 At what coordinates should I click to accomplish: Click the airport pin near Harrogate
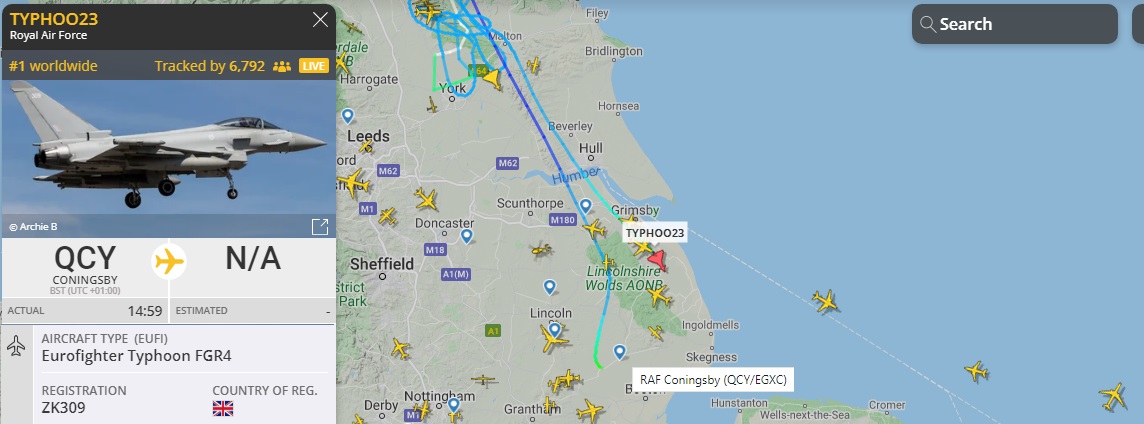(x=347, y=115)
